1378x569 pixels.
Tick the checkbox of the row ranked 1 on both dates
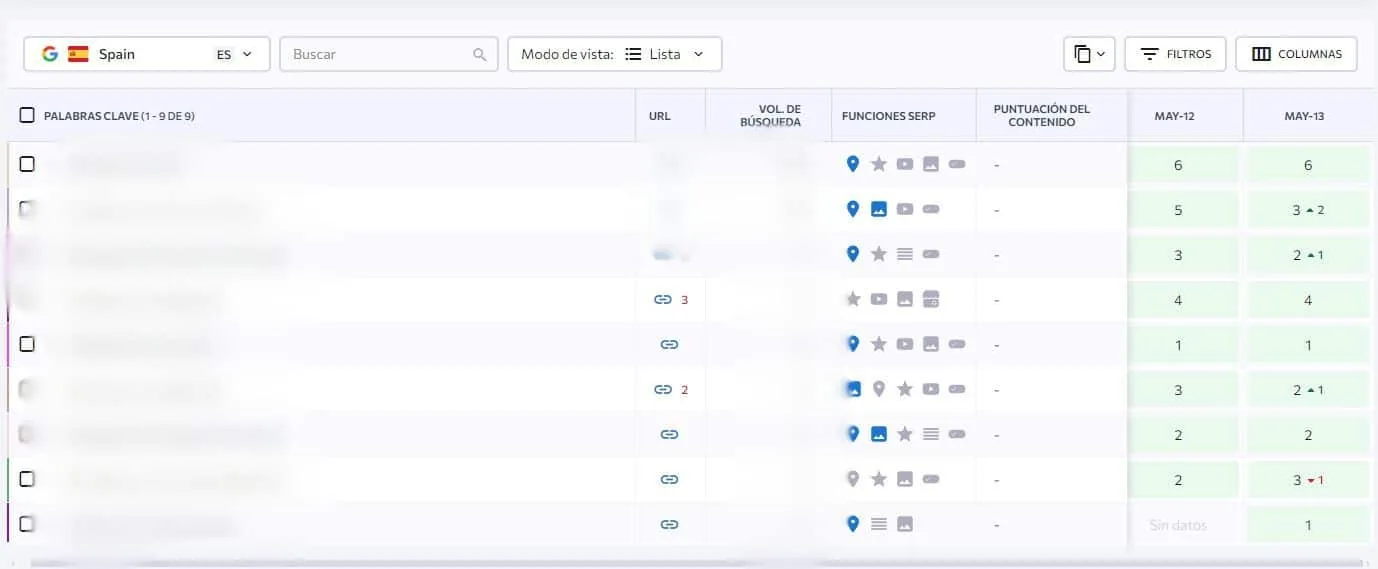[27, 344]
